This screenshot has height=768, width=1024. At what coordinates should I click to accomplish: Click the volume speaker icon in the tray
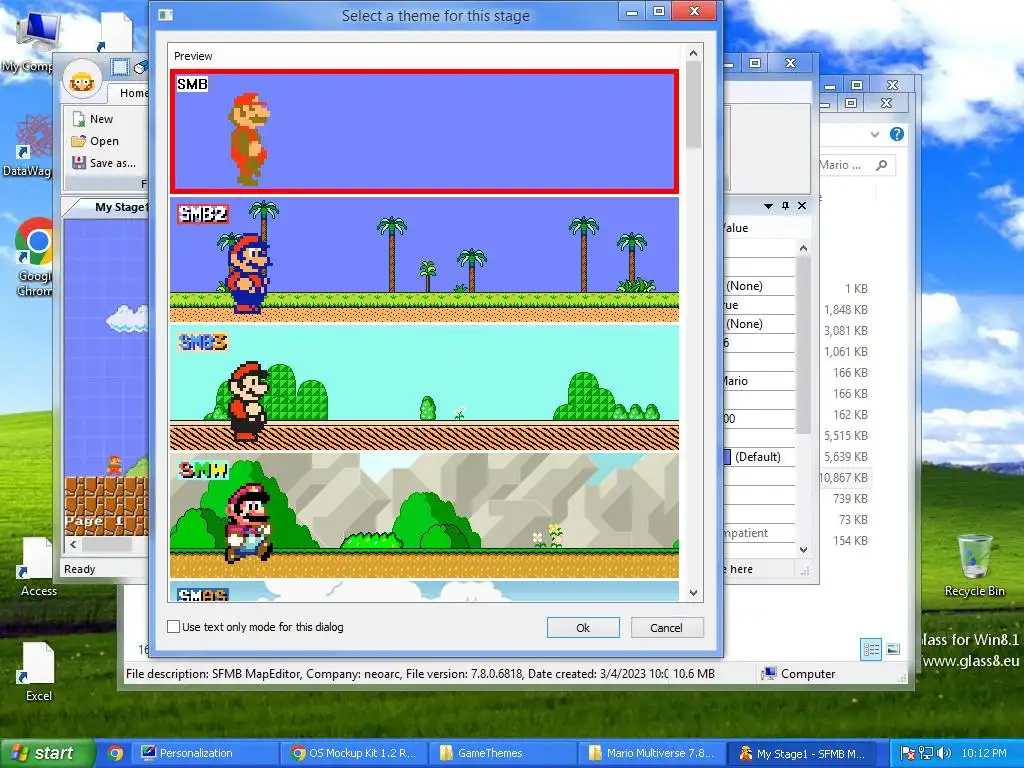point(943,753)
